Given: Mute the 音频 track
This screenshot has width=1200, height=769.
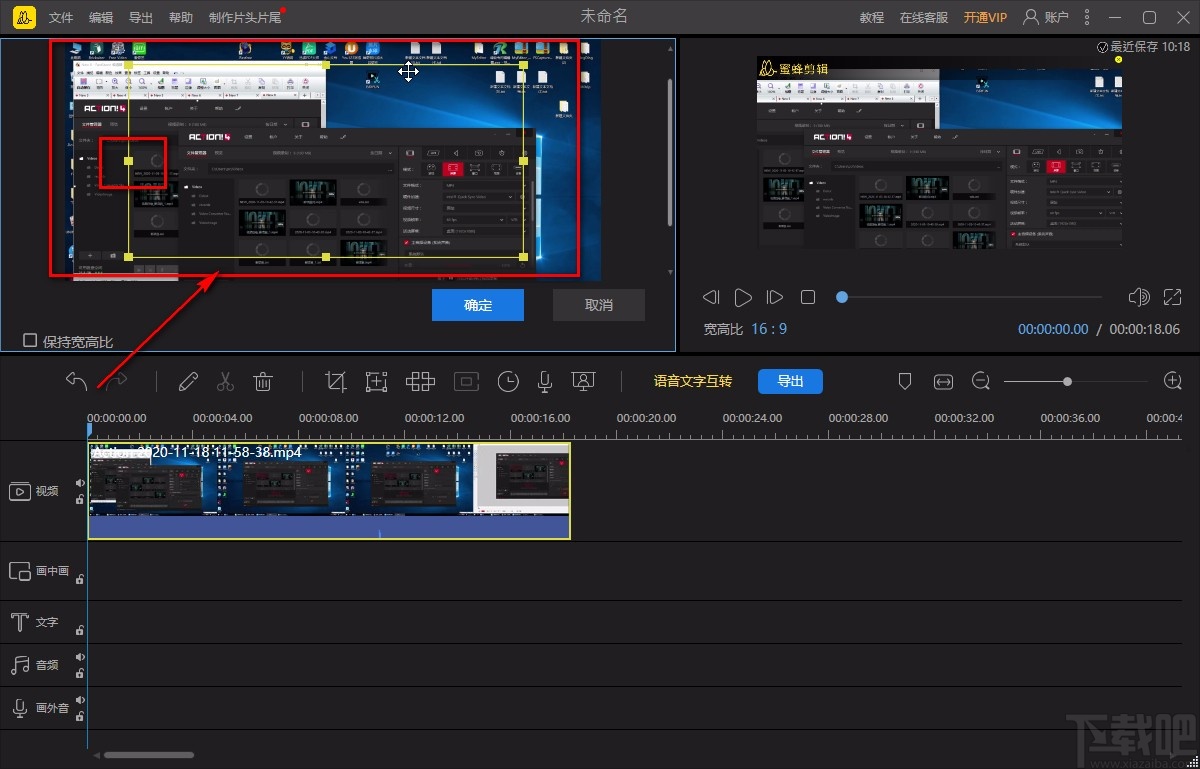Looking at the screenshot, I should point(80,657).
